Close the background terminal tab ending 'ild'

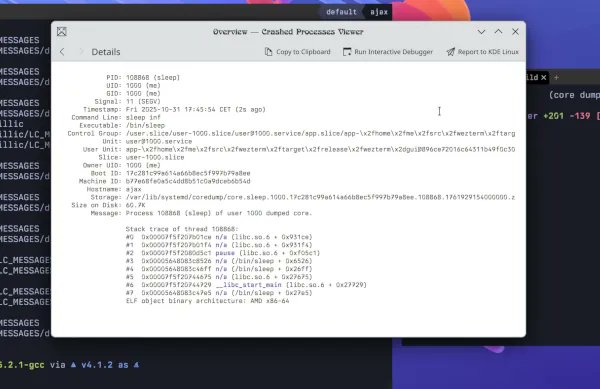pyautogui.click(x=543, y=77)
